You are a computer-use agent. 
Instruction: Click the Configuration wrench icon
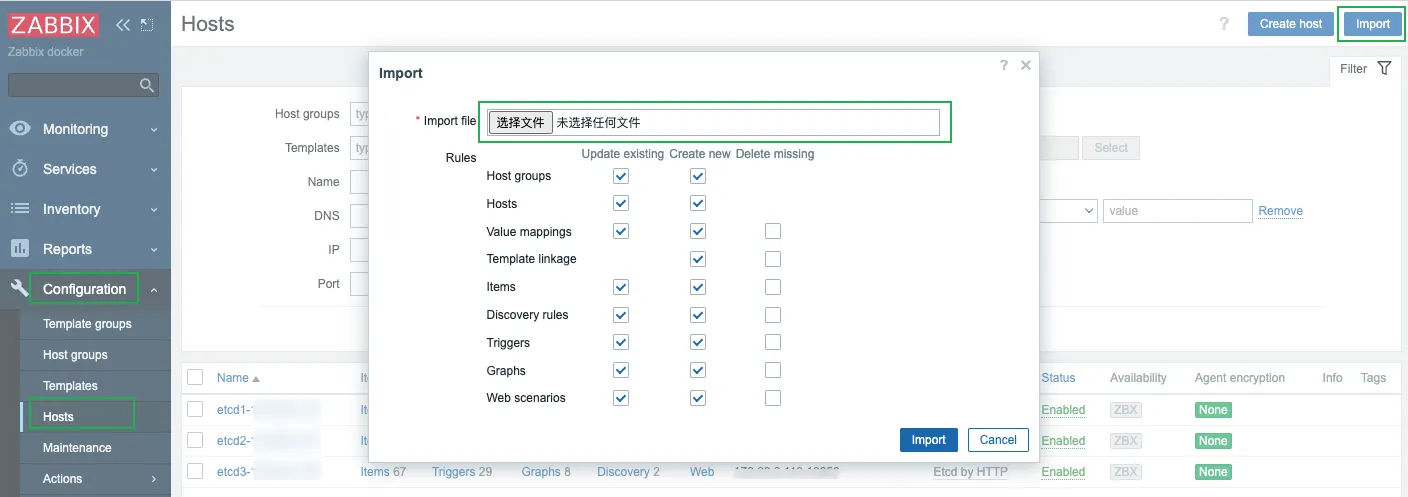click(x=19, y=289)
